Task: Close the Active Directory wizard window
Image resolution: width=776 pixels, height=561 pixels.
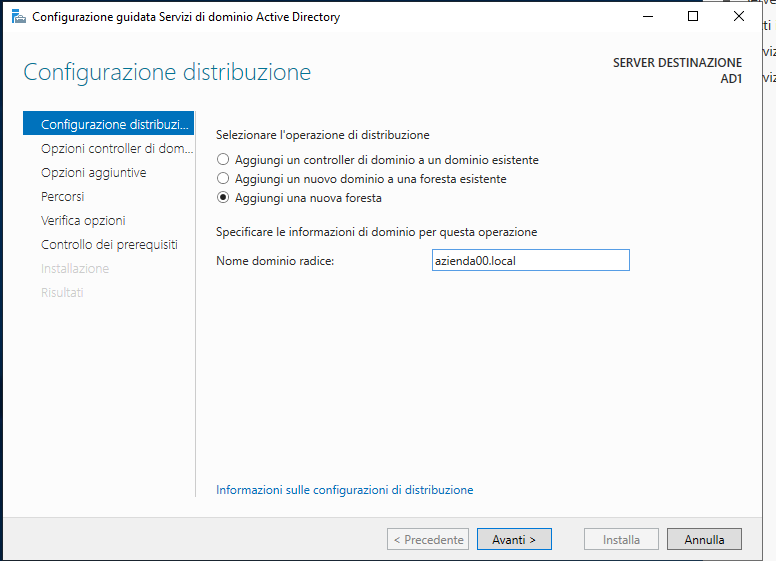Action: (739, 17)
